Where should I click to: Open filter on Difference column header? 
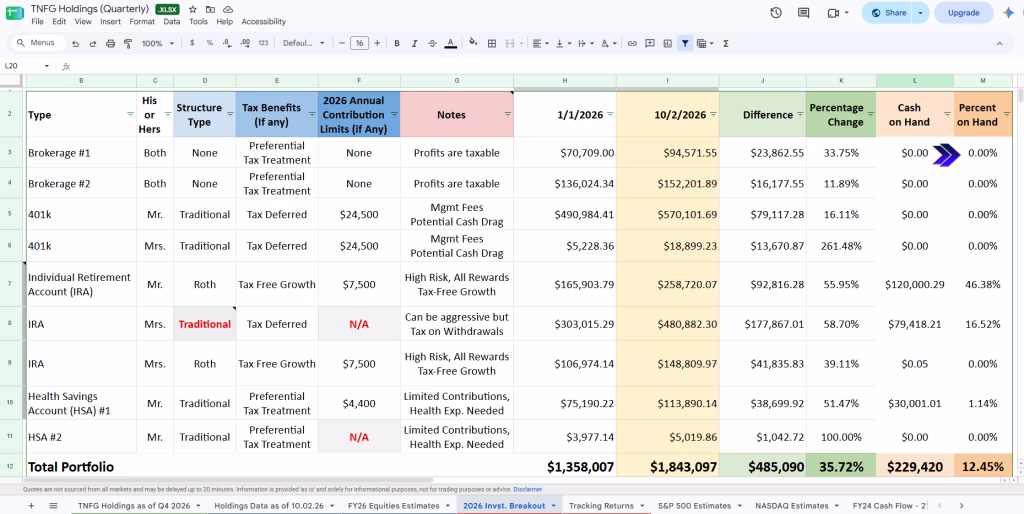(799, 114)
